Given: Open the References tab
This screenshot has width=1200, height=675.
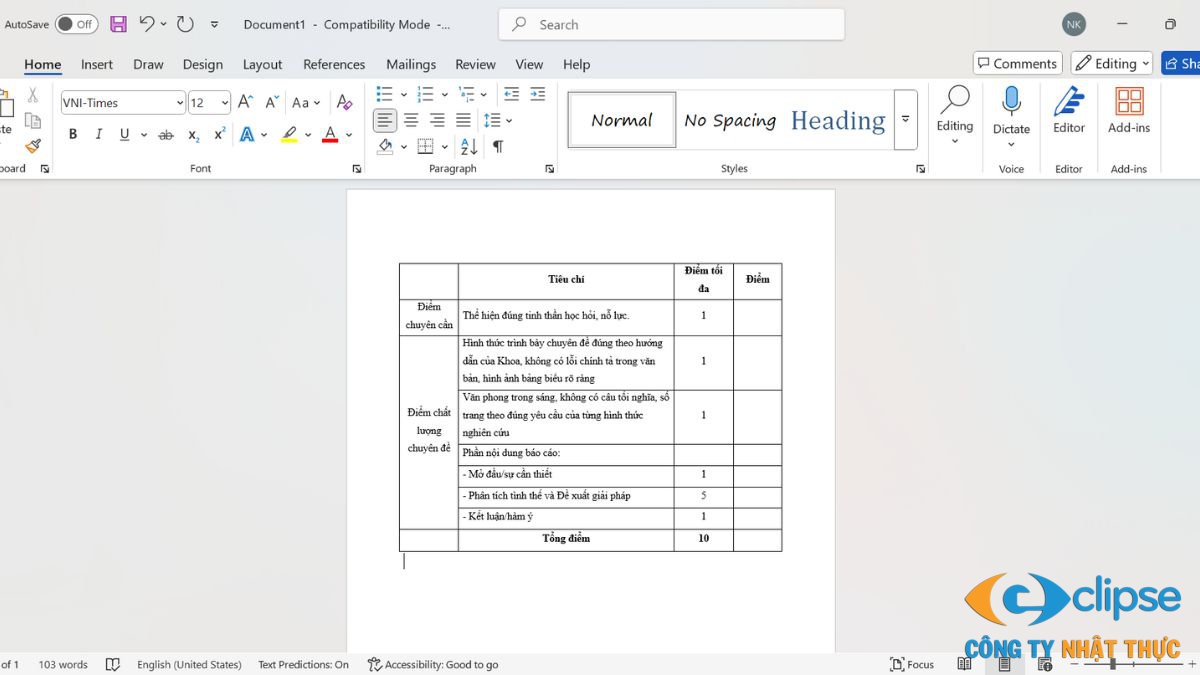Looking at the screenshot, I should (x=334, y=64).
